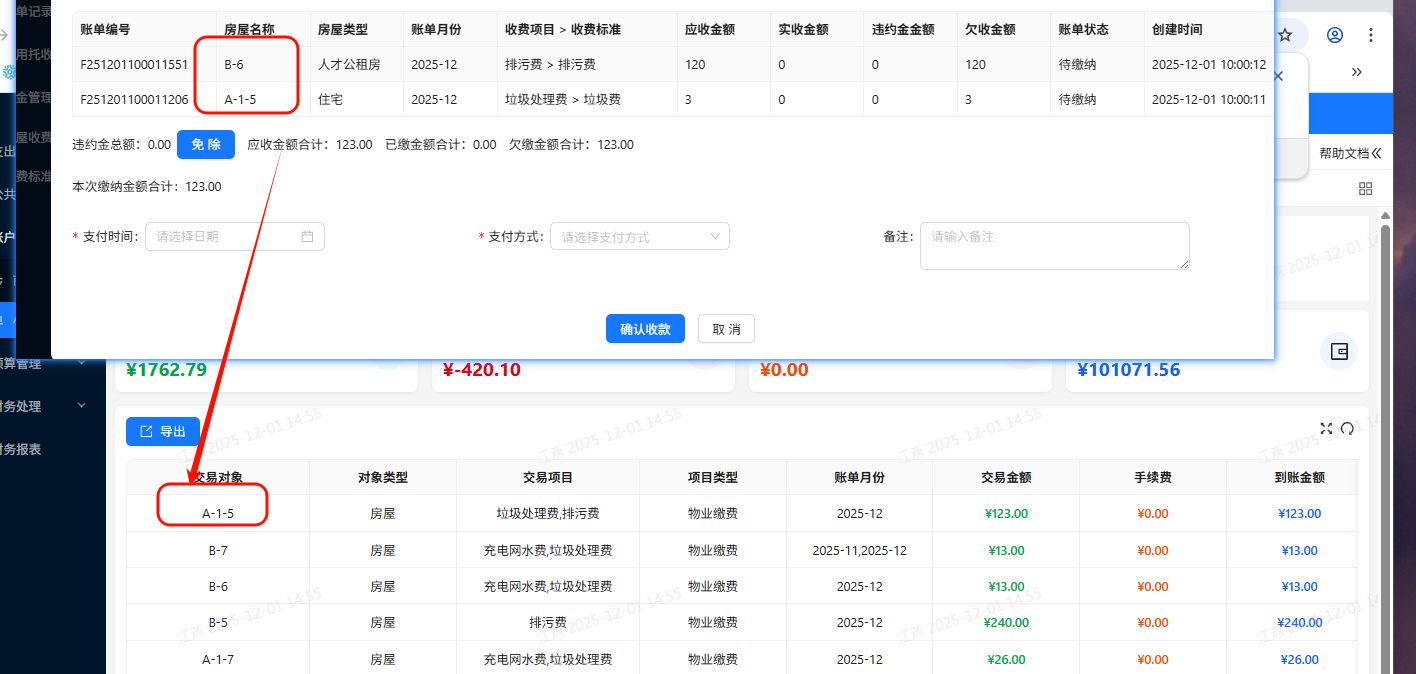Expand the 财务处理 sidebar section
This screenshot has width=1416, height=674.
point(40,406)
